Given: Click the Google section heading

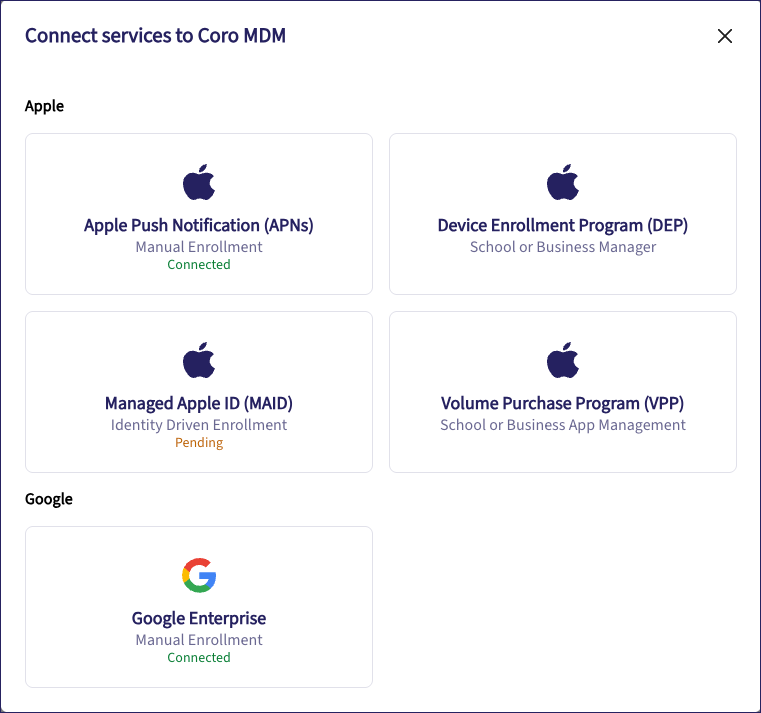Looking at the screenshot, I should [49, 499].
